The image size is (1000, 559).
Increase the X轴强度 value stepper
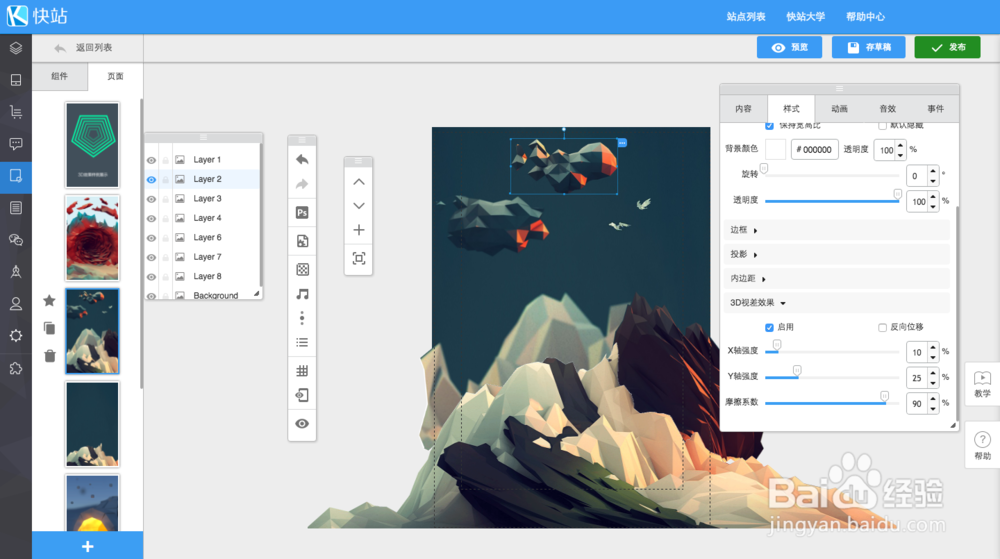coord(933,348)
